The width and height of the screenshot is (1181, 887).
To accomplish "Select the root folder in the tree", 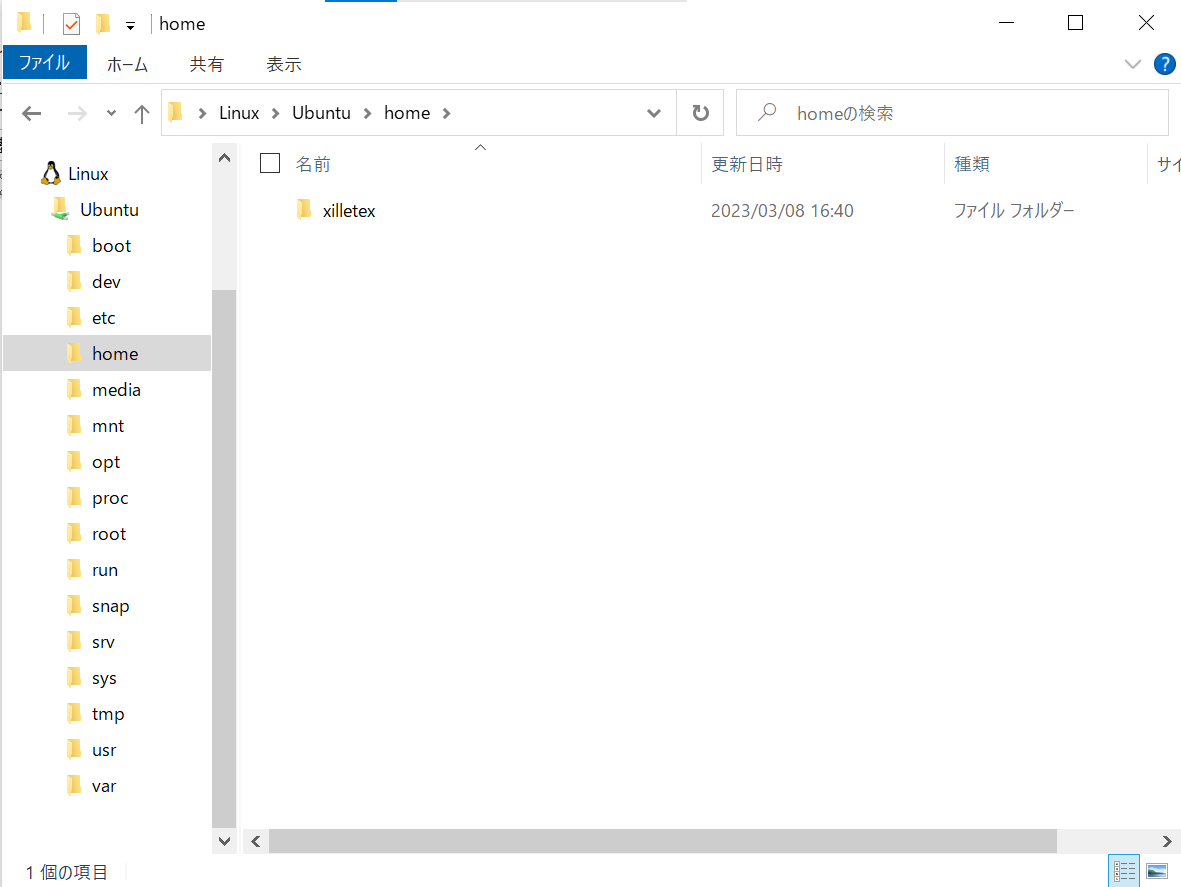I will [107, 534].
